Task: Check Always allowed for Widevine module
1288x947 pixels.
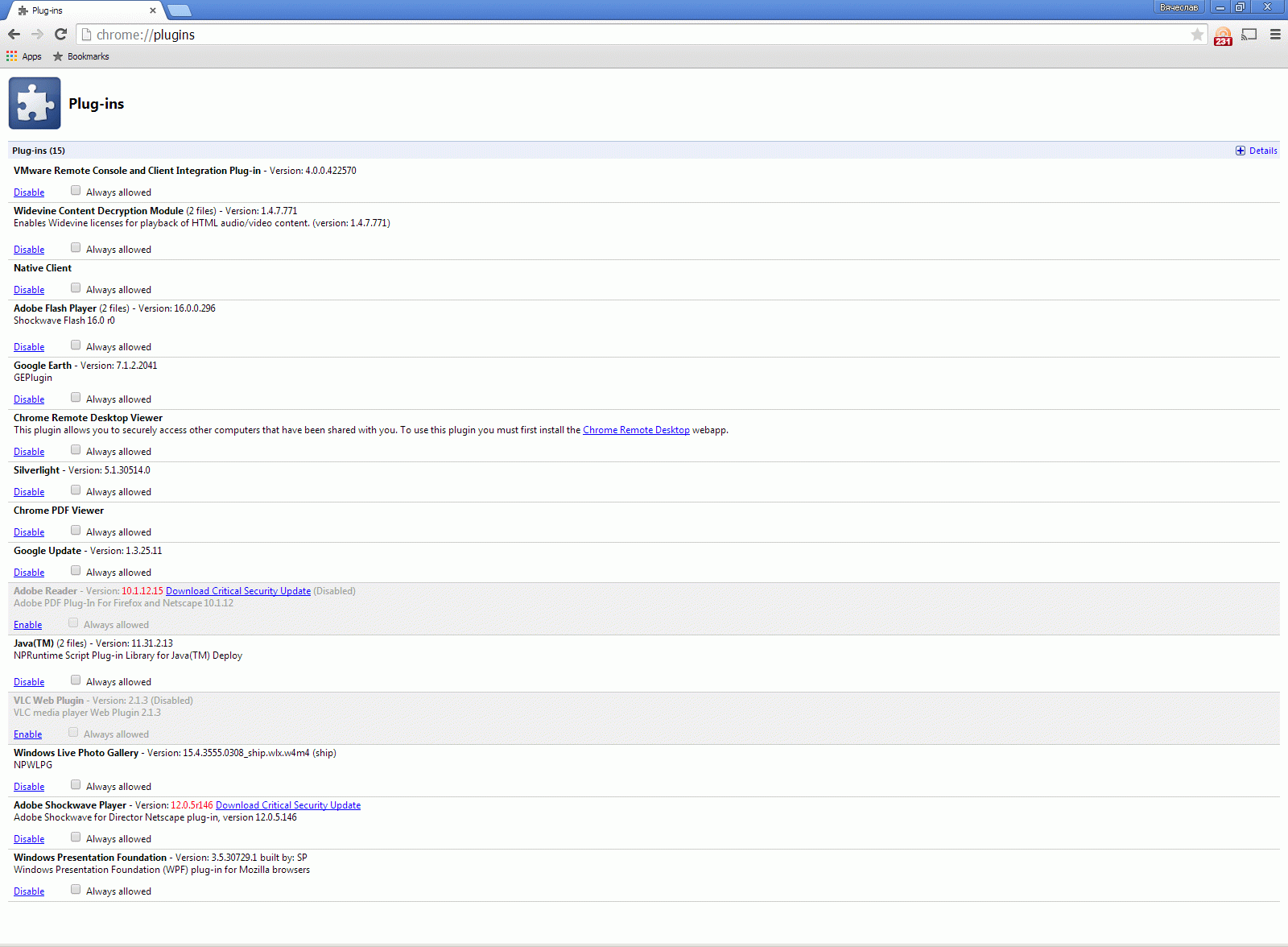Action: [76, 248]
